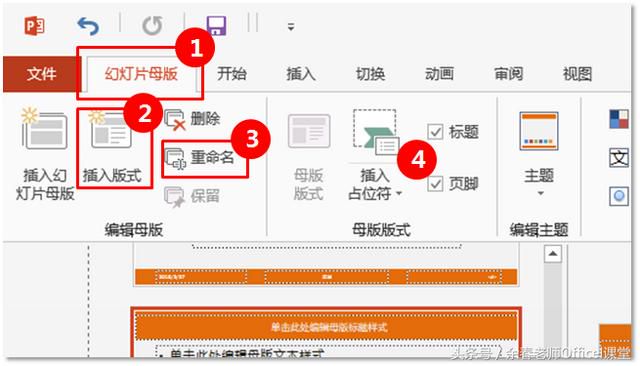Expand the 插入占位符 dropdown arrow
The image size is (640, 366).
click(399, 193)
